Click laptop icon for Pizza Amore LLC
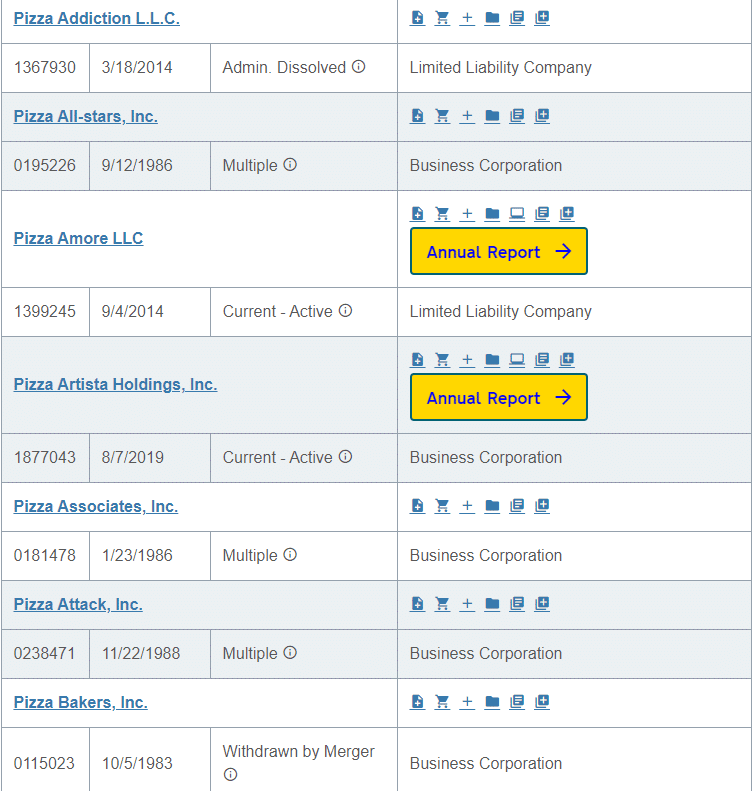The image size is (756, 791). (517, 213)
